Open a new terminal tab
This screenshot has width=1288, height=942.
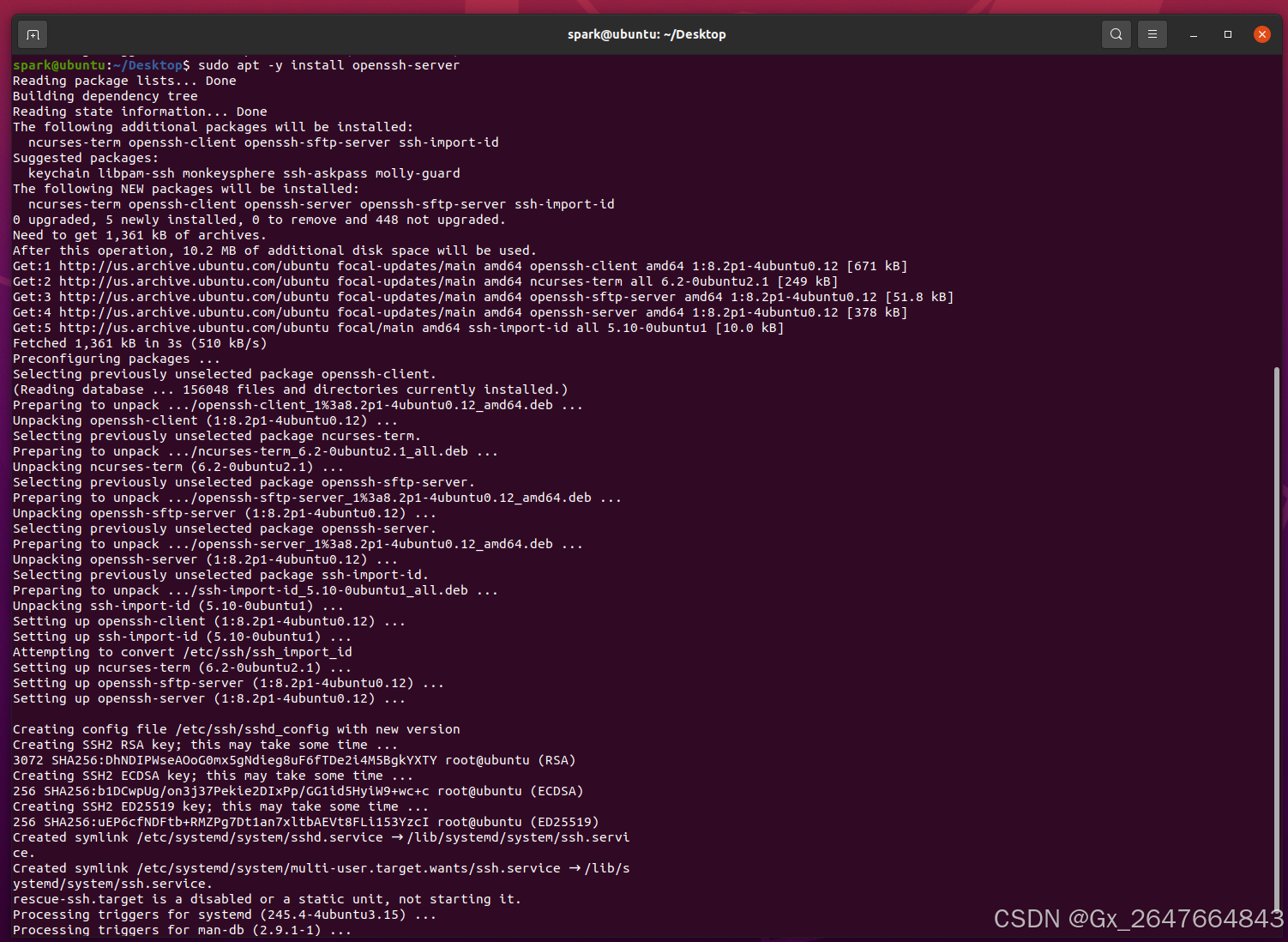pyautogui.click(x=33, y=34)
